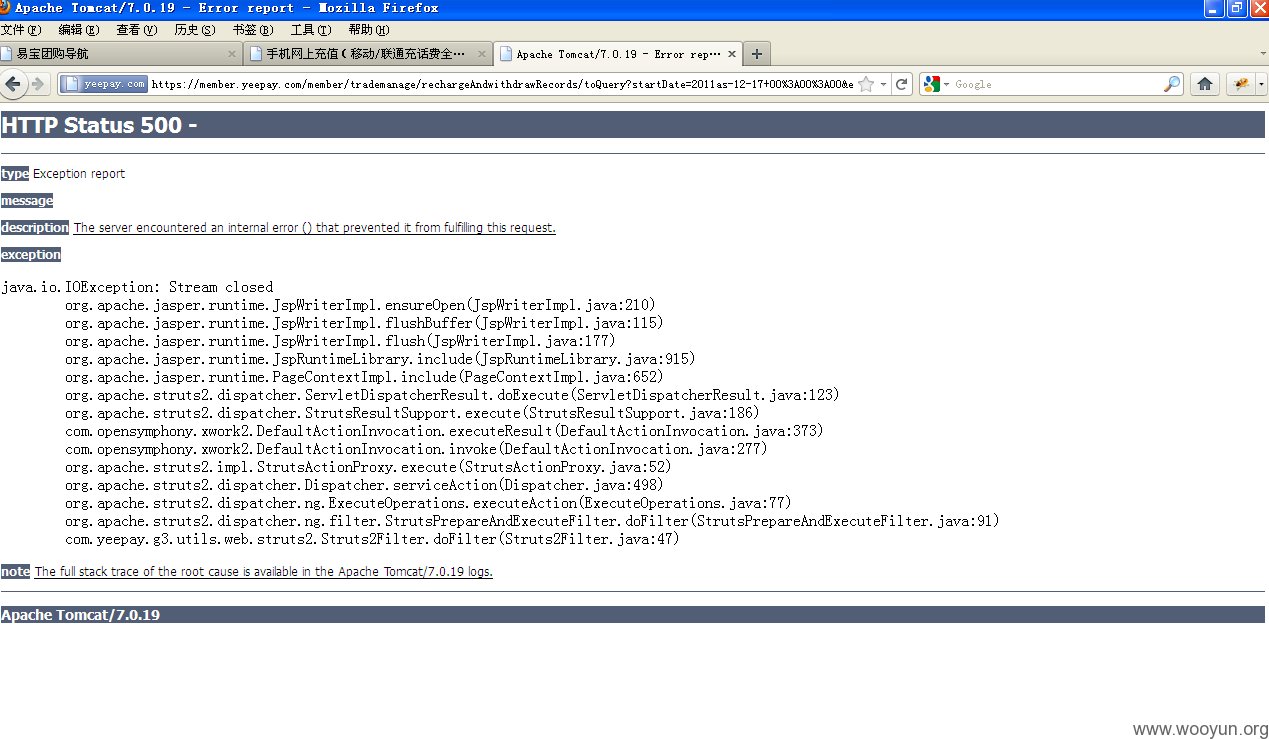Open the 历史 (History) menu
This screenshot has height=739, width=1269.
click(194, 30)
